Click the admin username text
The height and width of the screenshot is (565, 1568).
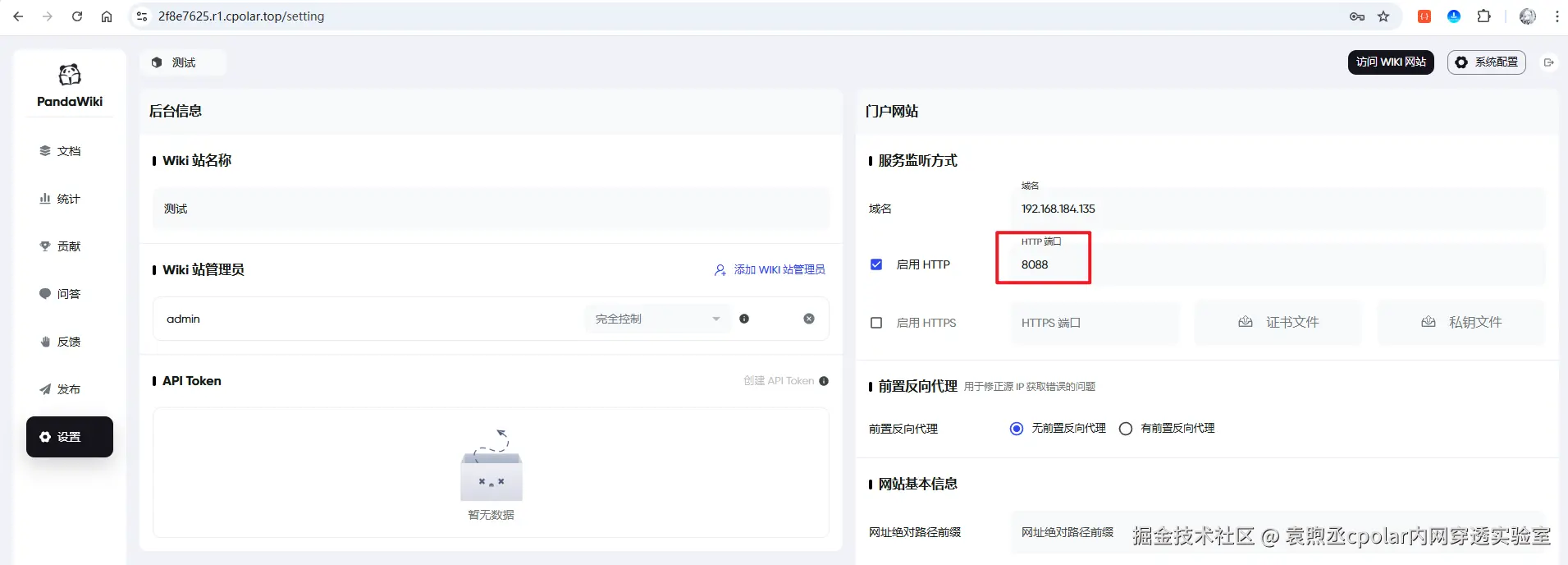point(183,319)
